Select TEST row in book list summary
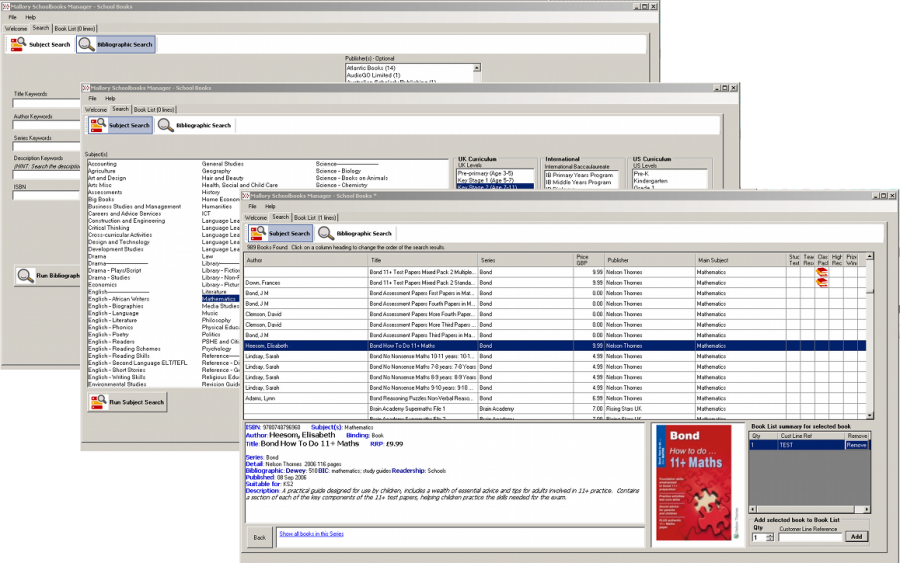Viewport: 900px width, 563px height. 809,445
